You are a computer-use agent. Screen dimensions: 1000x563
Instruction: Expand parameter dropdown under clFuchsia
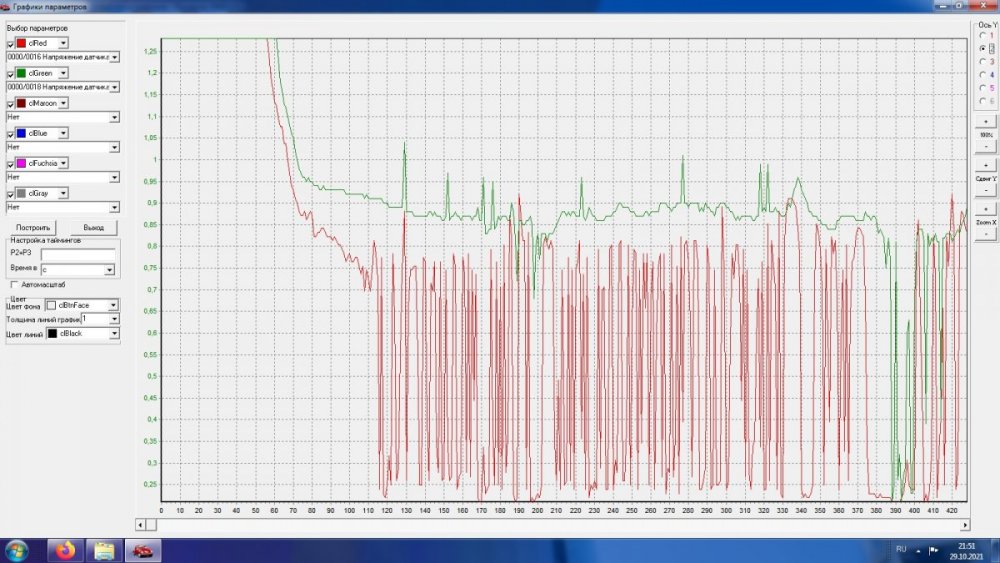[x=114, y=177]
